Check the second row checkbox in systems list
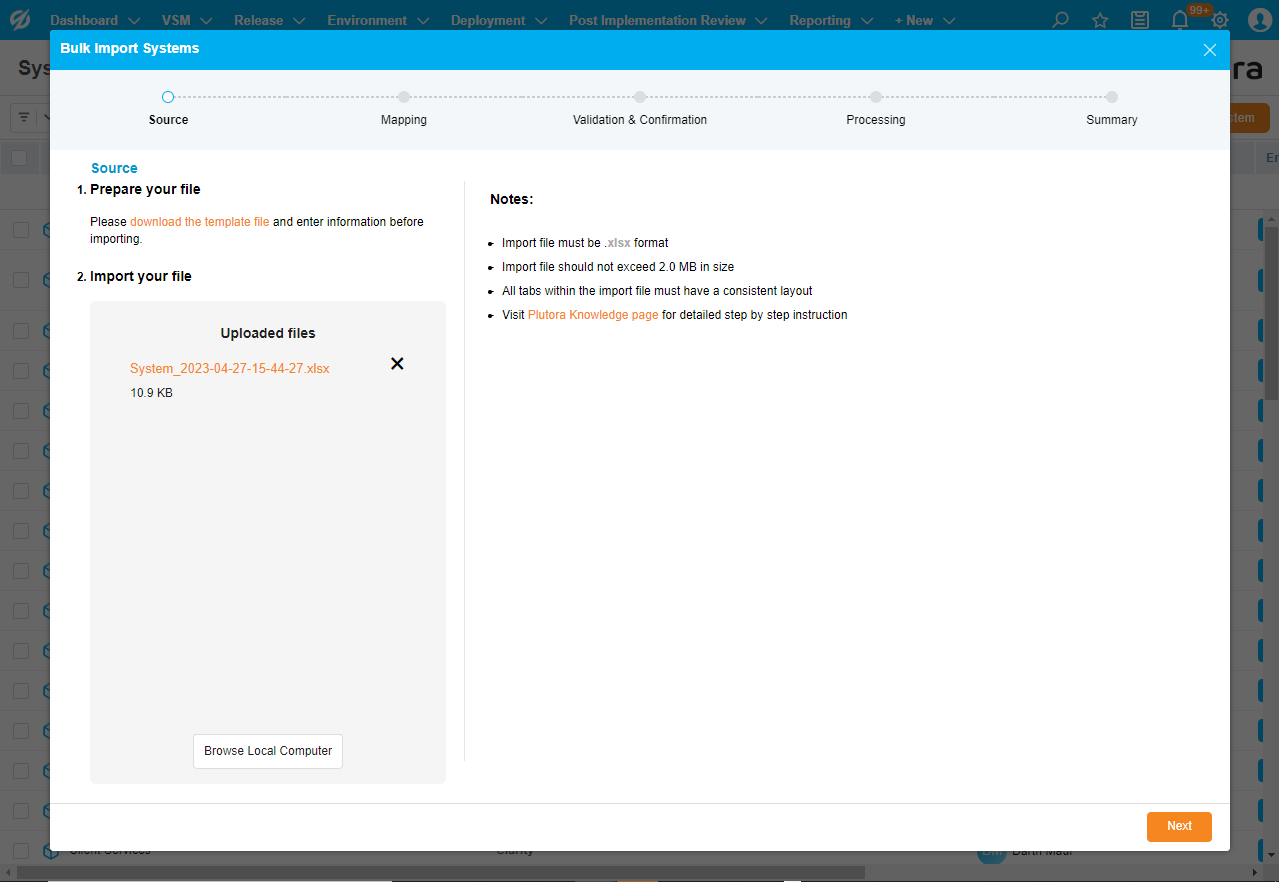Viewport: 1279px width, 882px height. [x=21, y=280]
